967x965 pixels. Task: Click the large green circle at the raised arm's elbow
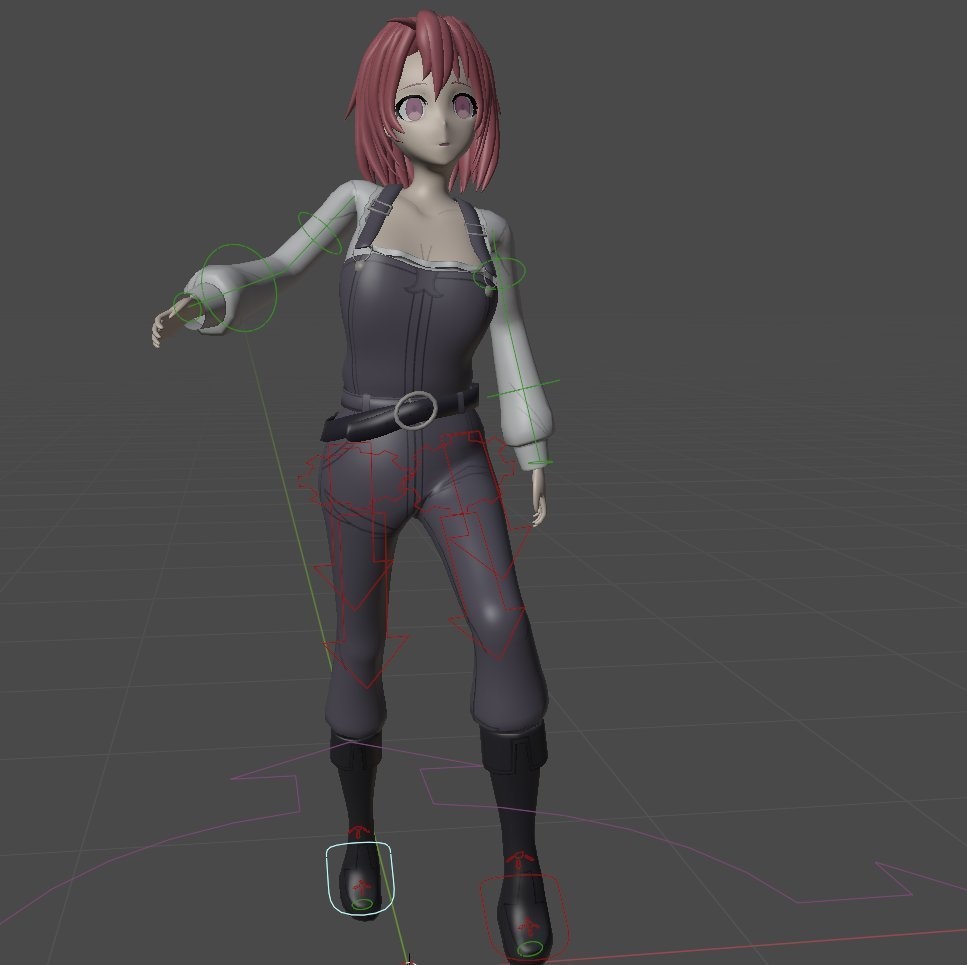[239, 287]
